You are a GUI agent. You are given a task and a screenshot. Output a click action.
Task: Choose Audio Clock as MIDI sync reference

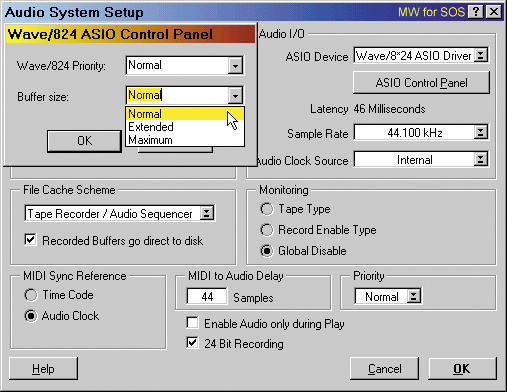click(31, 316)
